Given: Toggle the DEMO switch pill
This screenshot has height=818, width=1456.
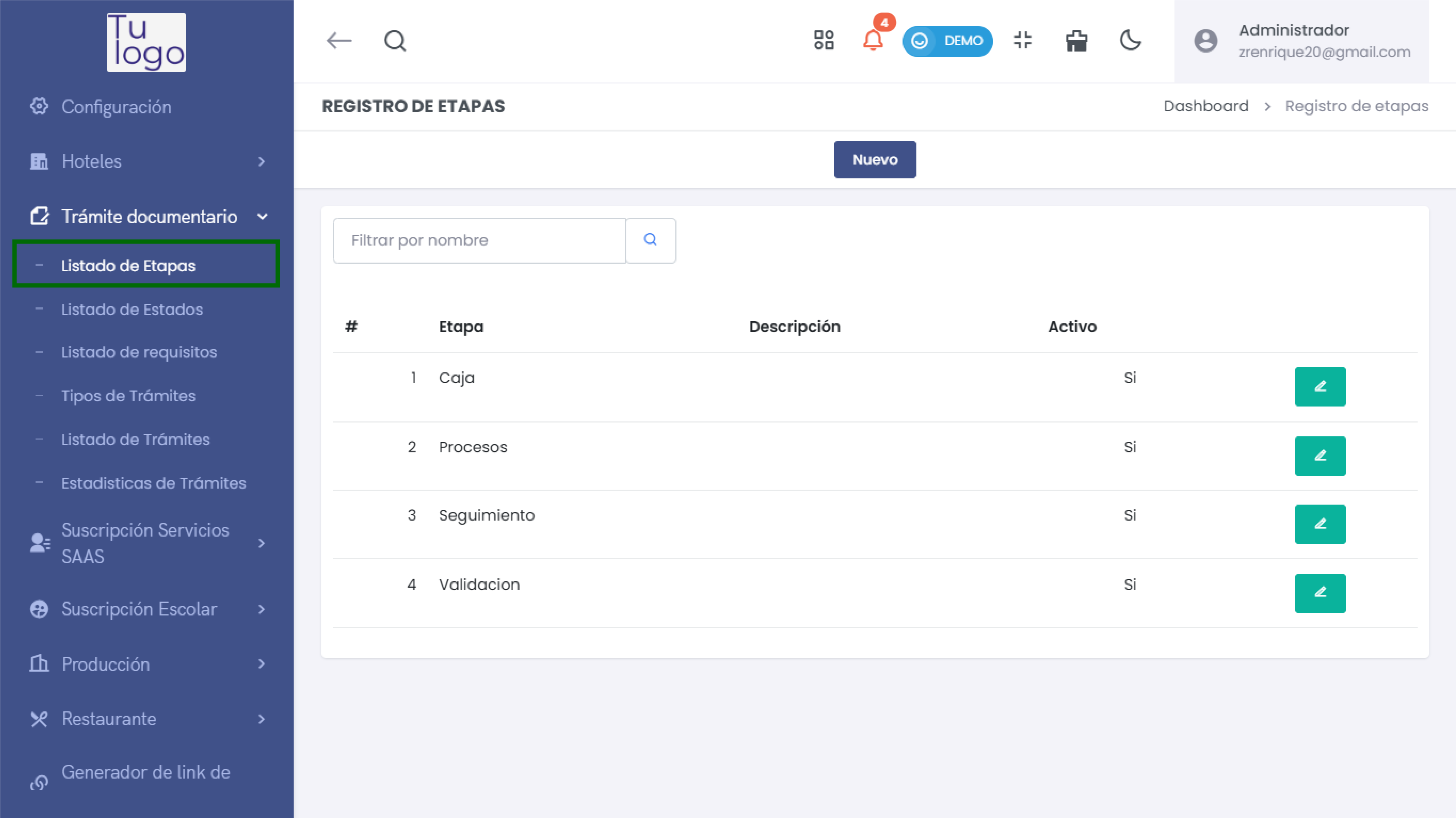Looking at the screenshot, I should coord(947,41).
